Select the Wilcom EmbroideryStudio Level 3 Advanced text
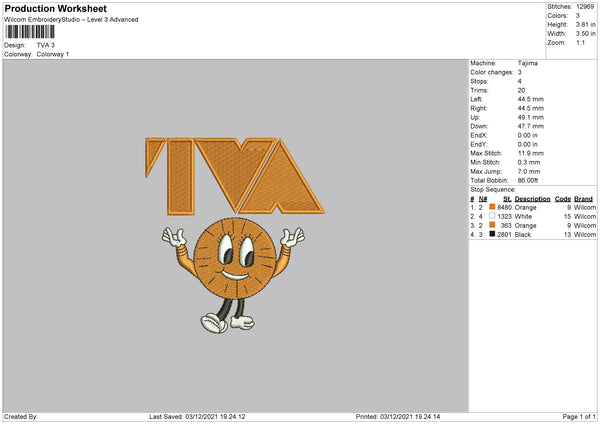600x424 pixels. point(71,20)
